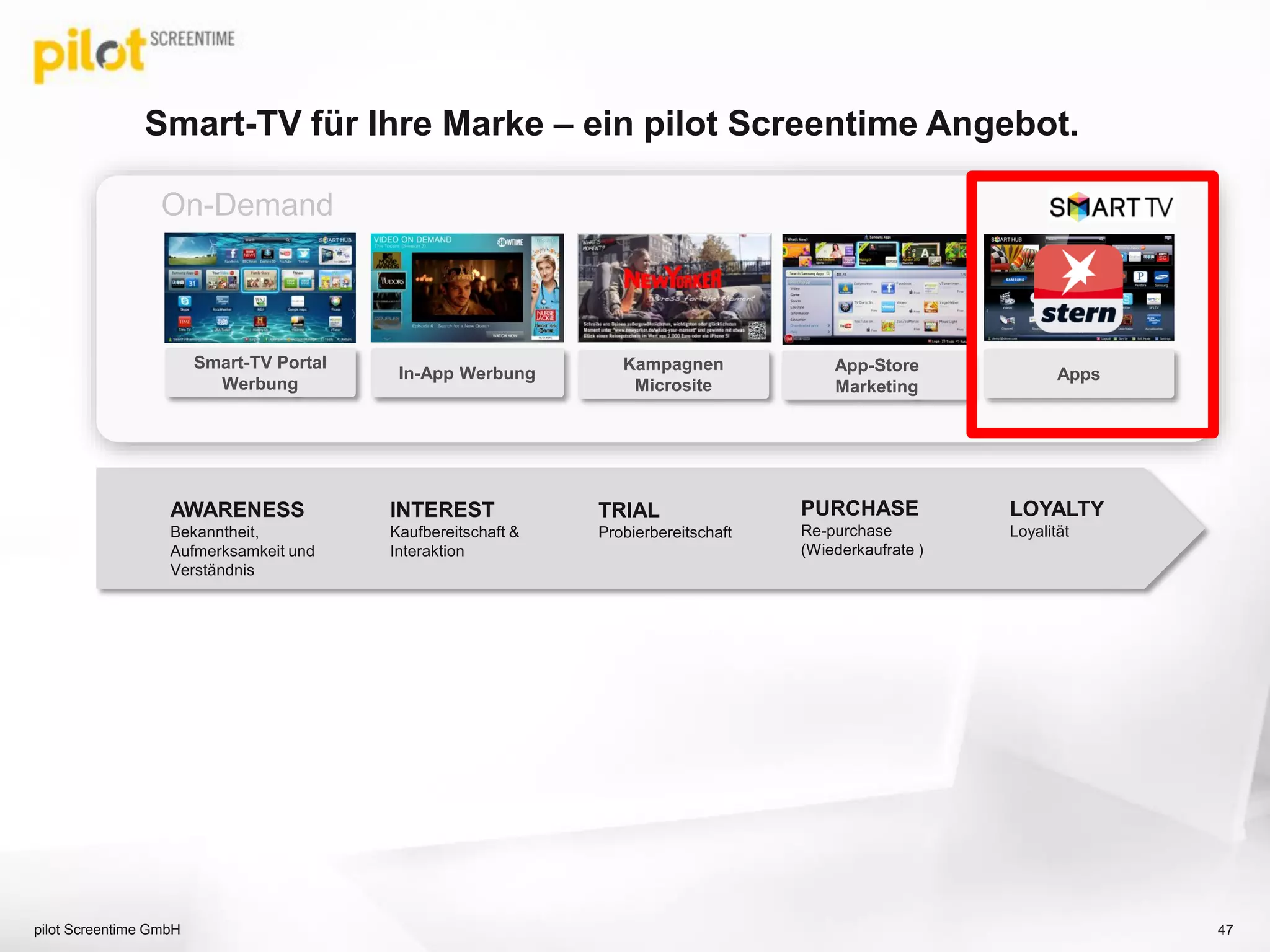
Task: Click the PURCHASE stage label
Action: (x=859, y=508)
